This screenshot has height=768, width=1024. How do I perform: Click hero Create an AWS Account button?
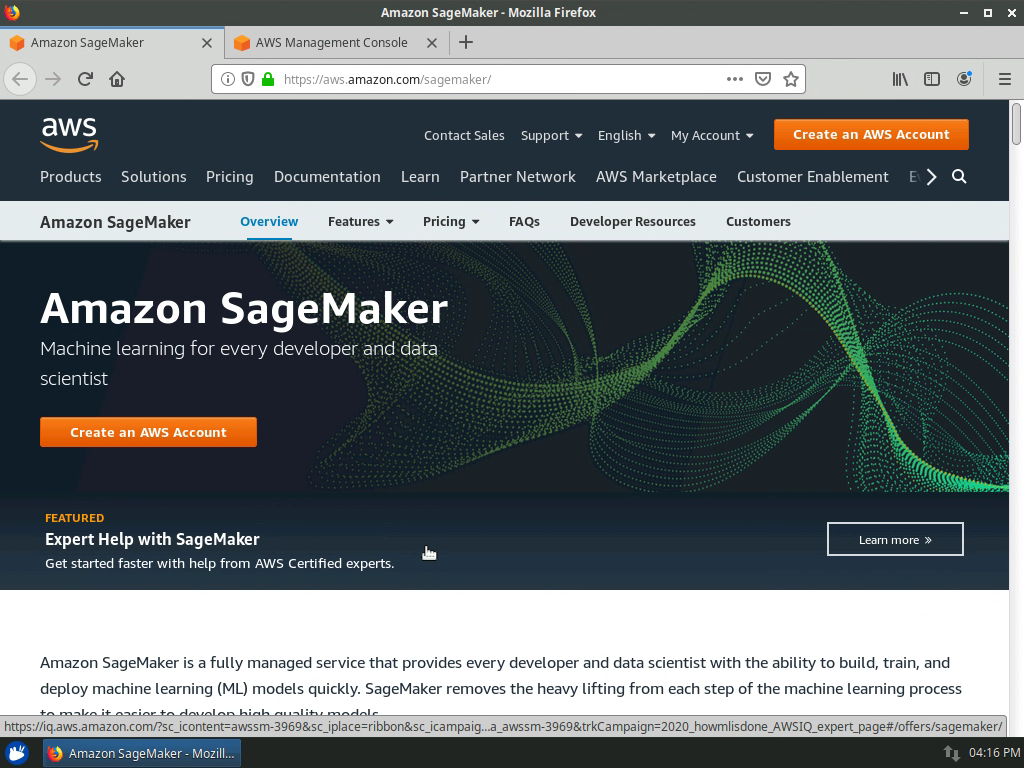pos(148,432)
